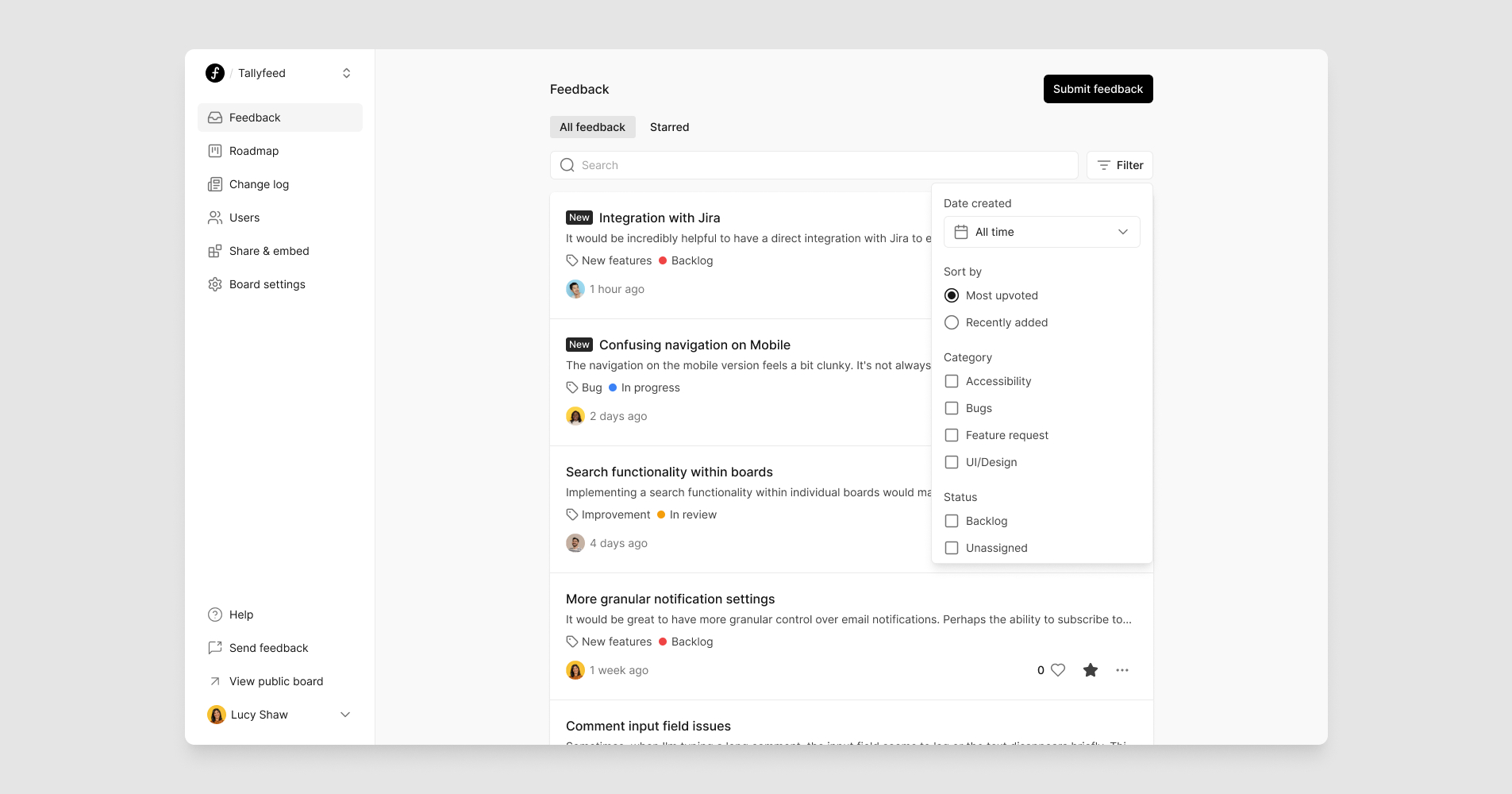Upvote the granular notification post with heart
Viewport: 1512px width, 794px height.
[1058, 670]
